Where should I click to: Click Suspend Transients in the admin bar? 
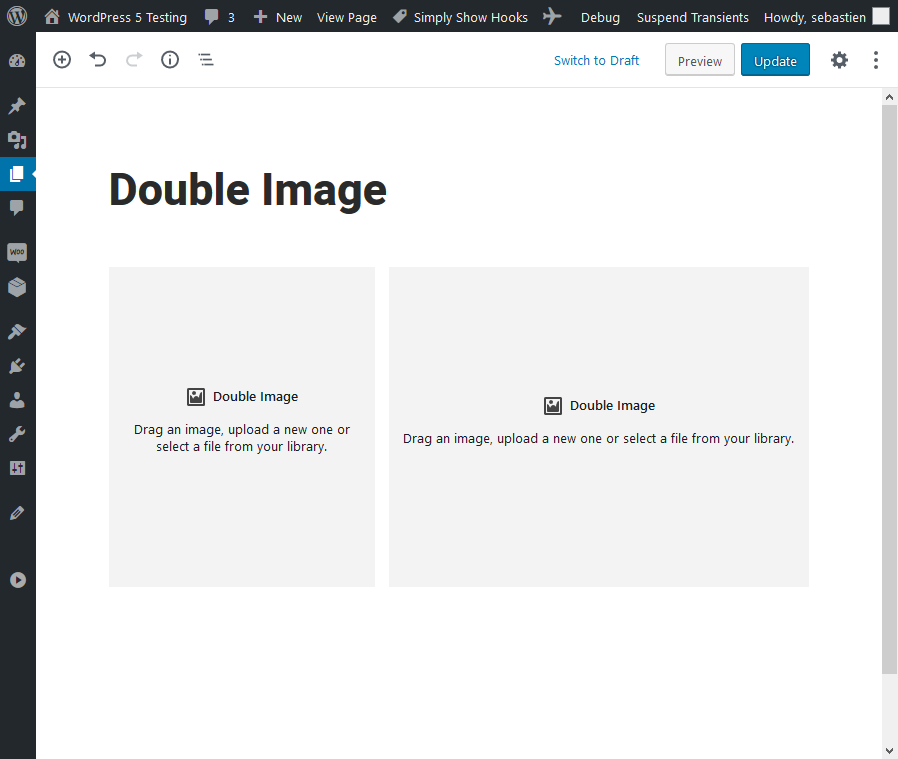(692, 17)
